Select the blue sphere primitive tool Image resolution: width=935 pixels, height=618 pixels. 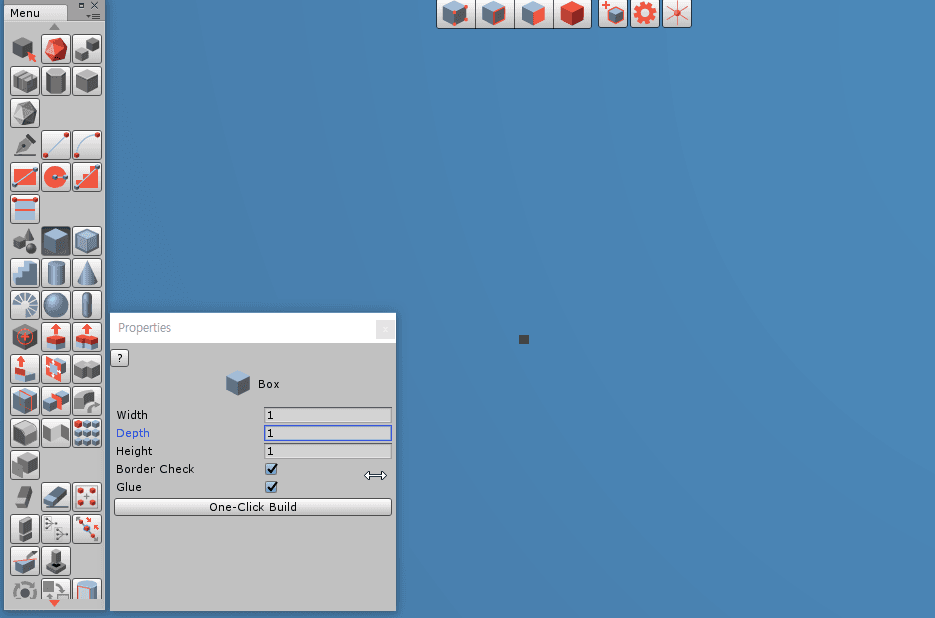click(x=56, y=305)
